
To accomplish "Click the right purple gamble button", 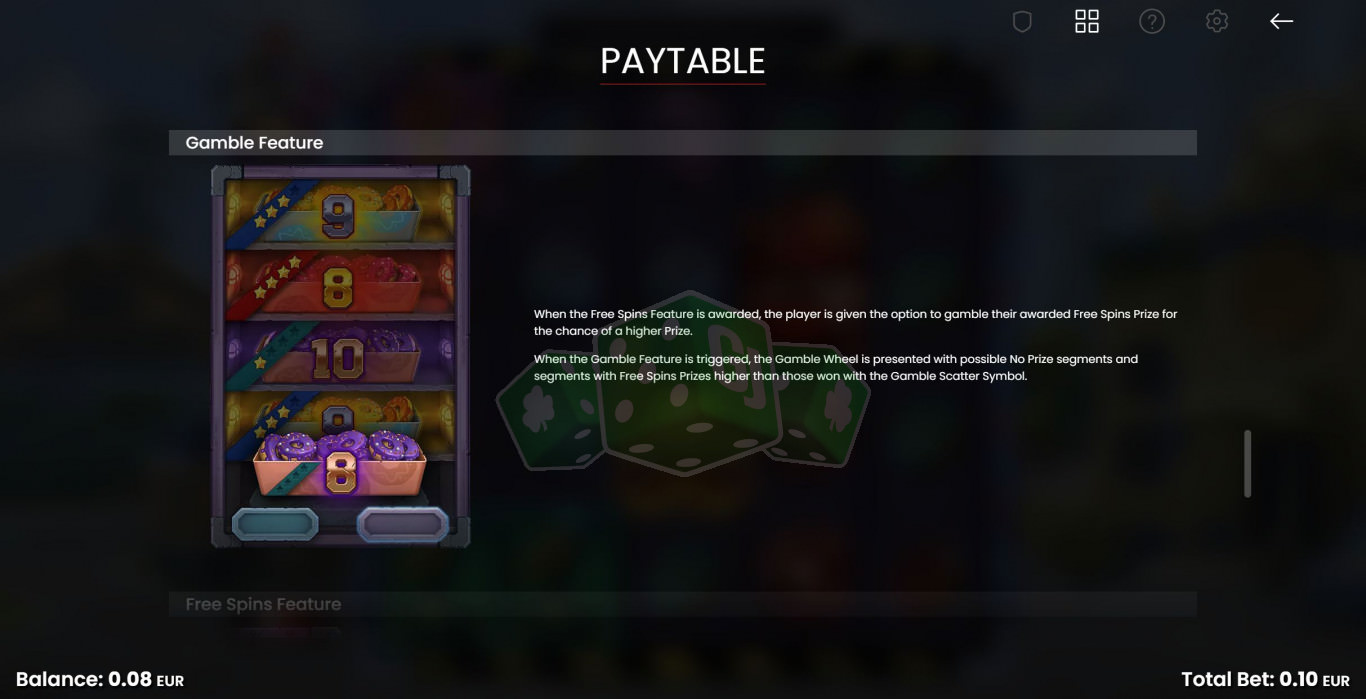I will [x=403, y=523].
